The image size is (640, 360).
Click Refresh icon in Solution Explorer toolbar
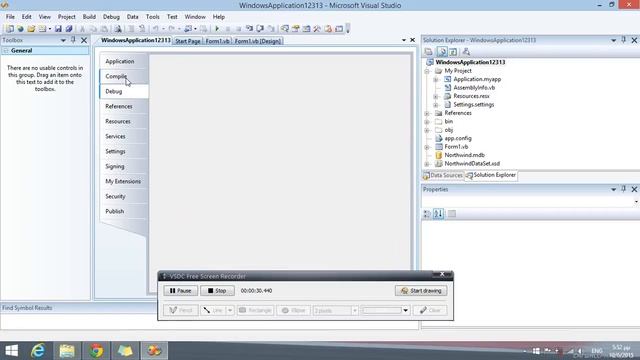pyautogui.click(x=453, y=52)
